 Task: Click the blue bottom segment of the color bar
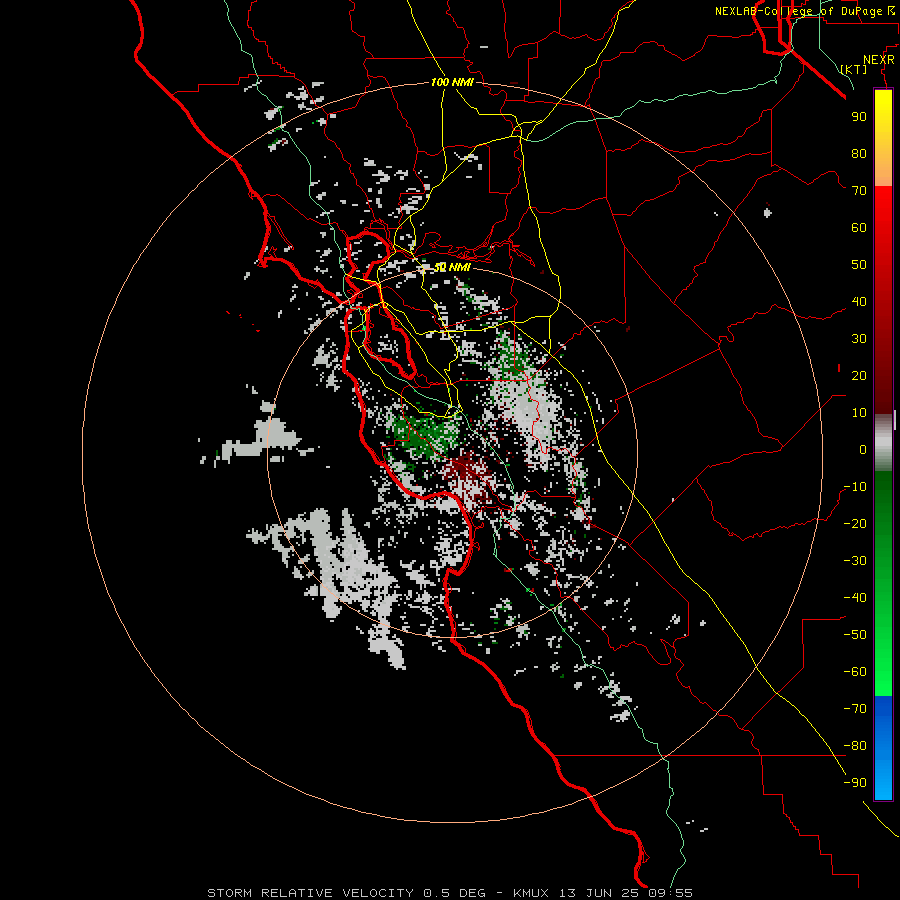(x=883, y=748)
